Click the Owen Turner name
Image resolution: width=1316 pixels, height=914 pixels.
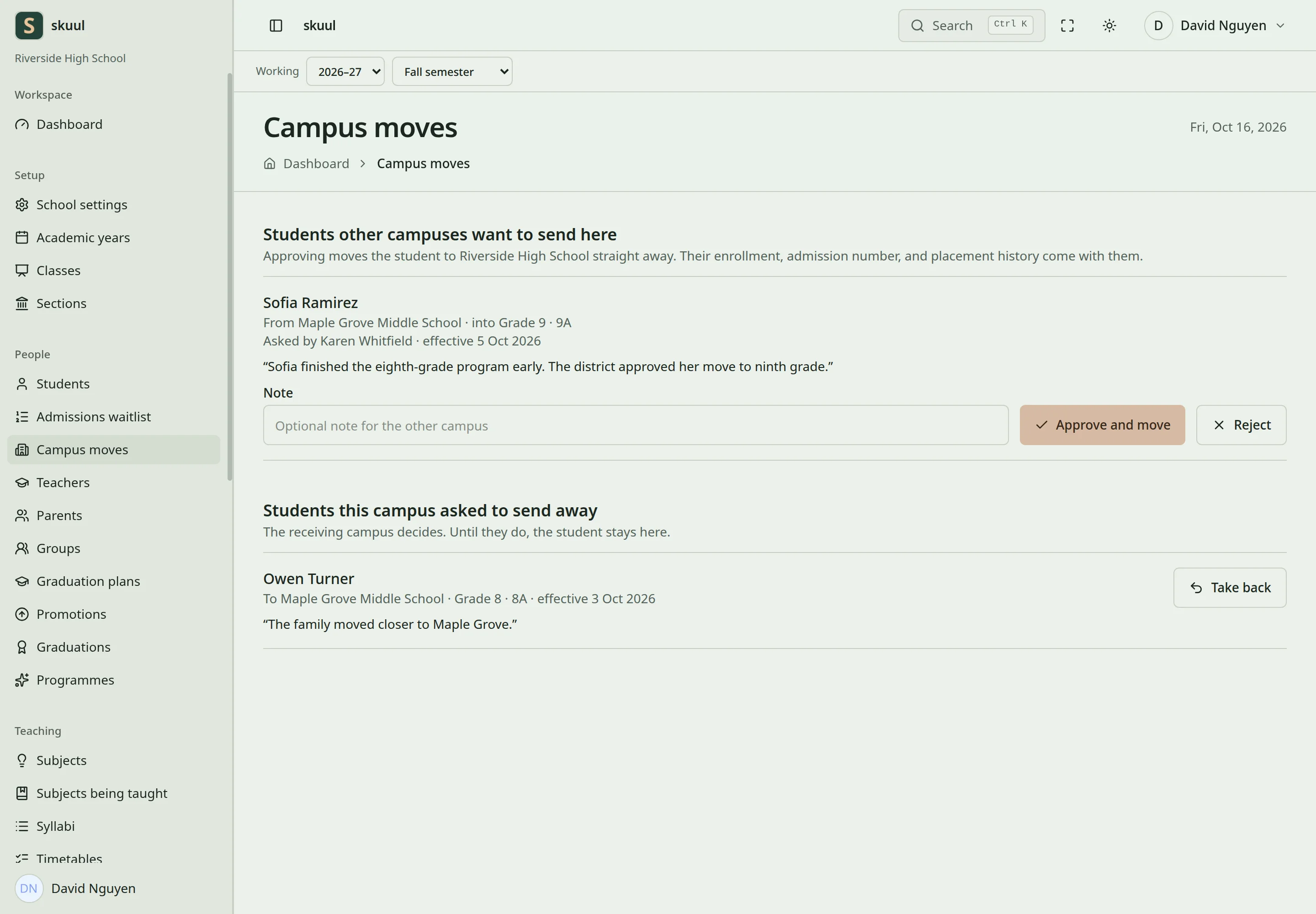coord(309,579)
